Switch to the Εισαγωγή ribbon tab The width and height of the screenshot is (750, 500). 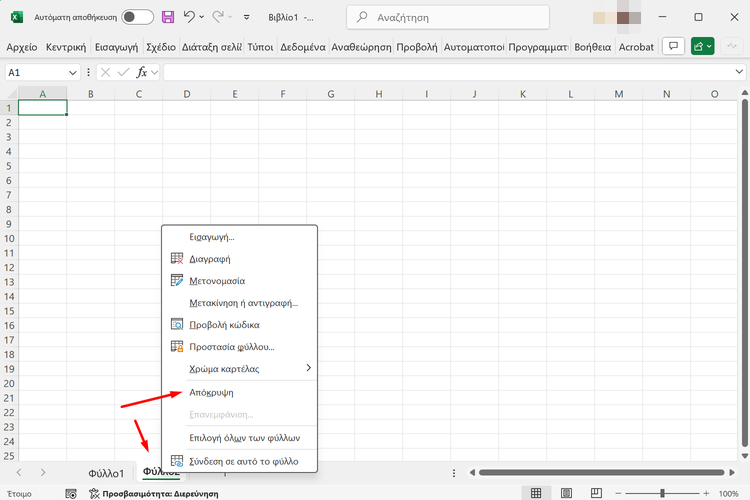click(116, 47)
